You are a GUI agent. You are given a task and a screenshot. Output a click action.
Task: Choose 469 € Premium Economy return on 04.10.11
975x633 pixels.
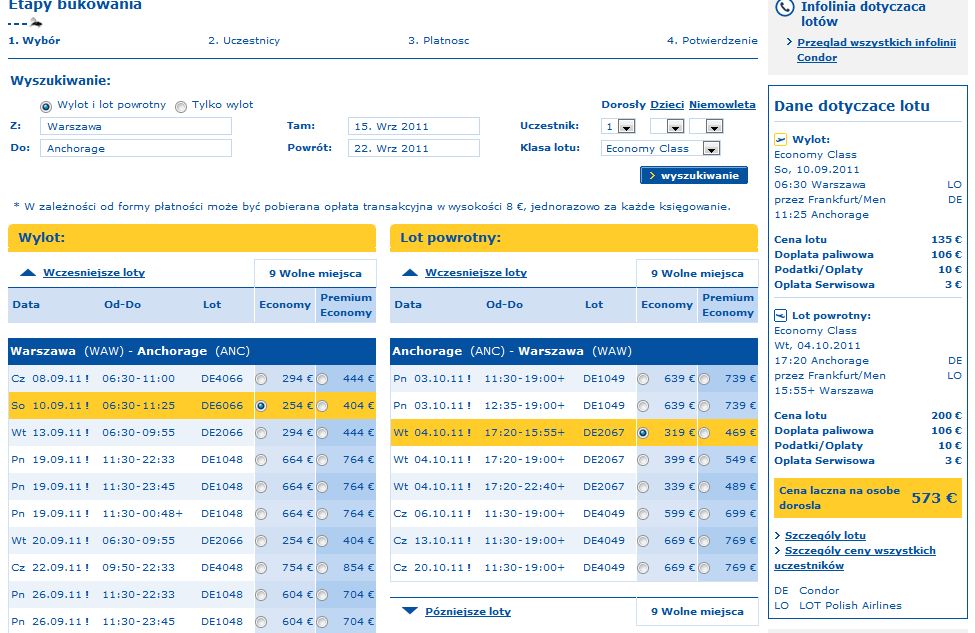pyautogui.click(x=704, y=433)
